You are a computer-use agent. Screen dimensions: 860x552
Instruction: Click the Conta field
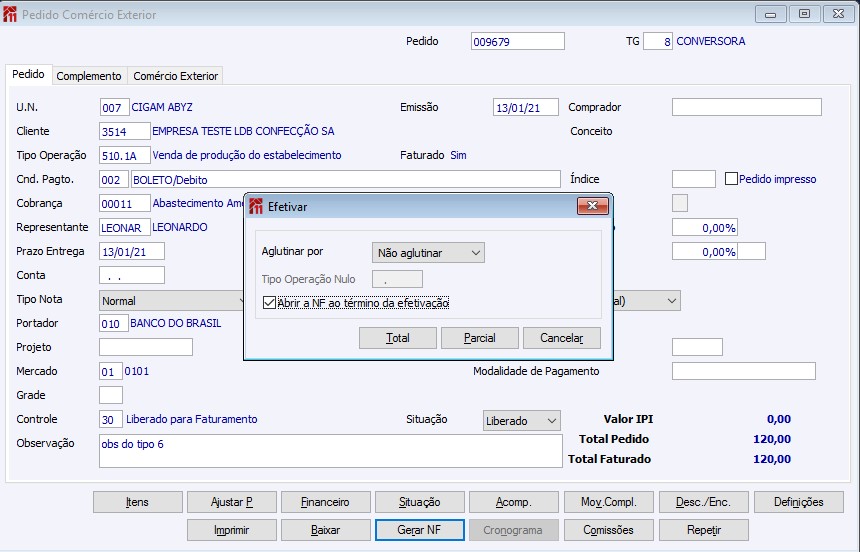pyautogui.click(x=132, y=275)
